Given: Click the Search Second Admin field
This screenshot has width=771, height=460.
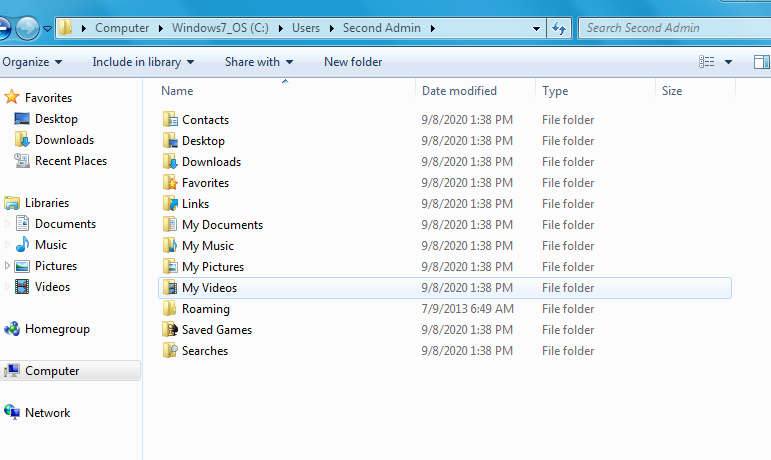Looking at the screenshot, I should (675, 28).
